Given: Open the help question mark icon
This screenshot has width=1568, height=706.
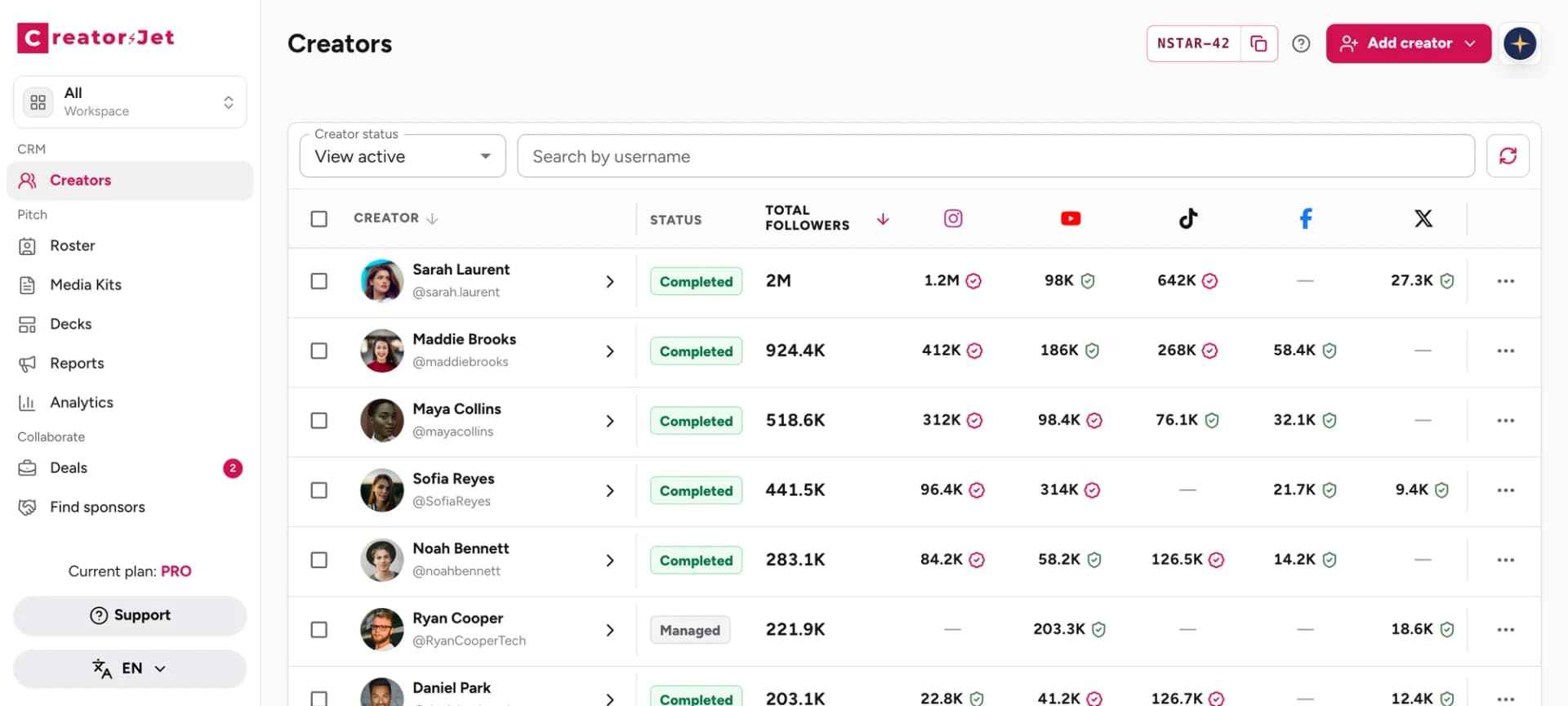Looking at the screenshot, I should click(1301, 43).
